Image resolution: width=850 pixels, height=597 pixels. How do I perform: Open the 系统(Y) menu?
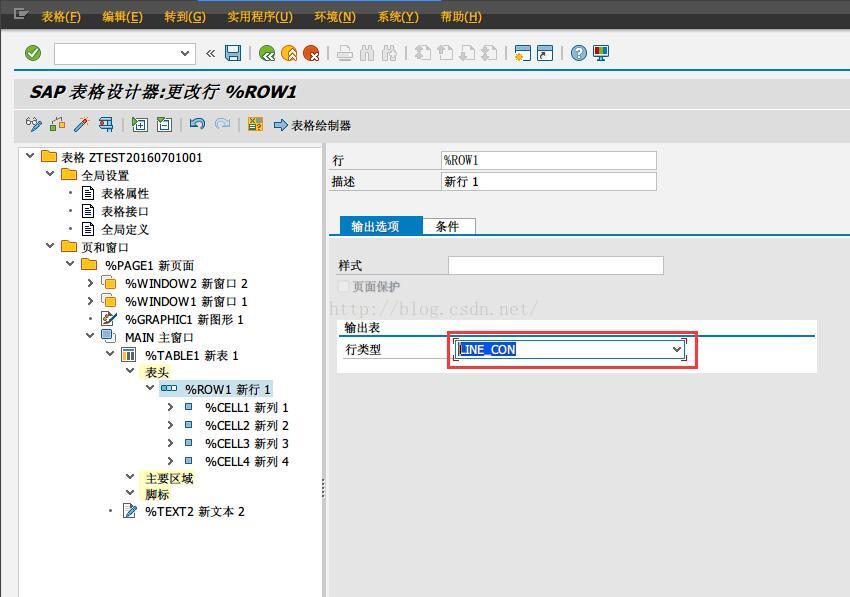(x=398, y=17)
